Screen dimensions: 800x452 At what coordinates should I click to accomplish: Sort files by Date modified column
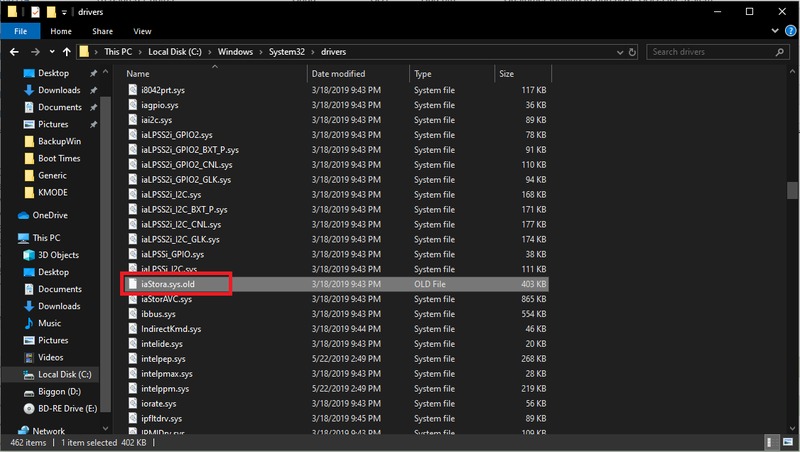340,74
